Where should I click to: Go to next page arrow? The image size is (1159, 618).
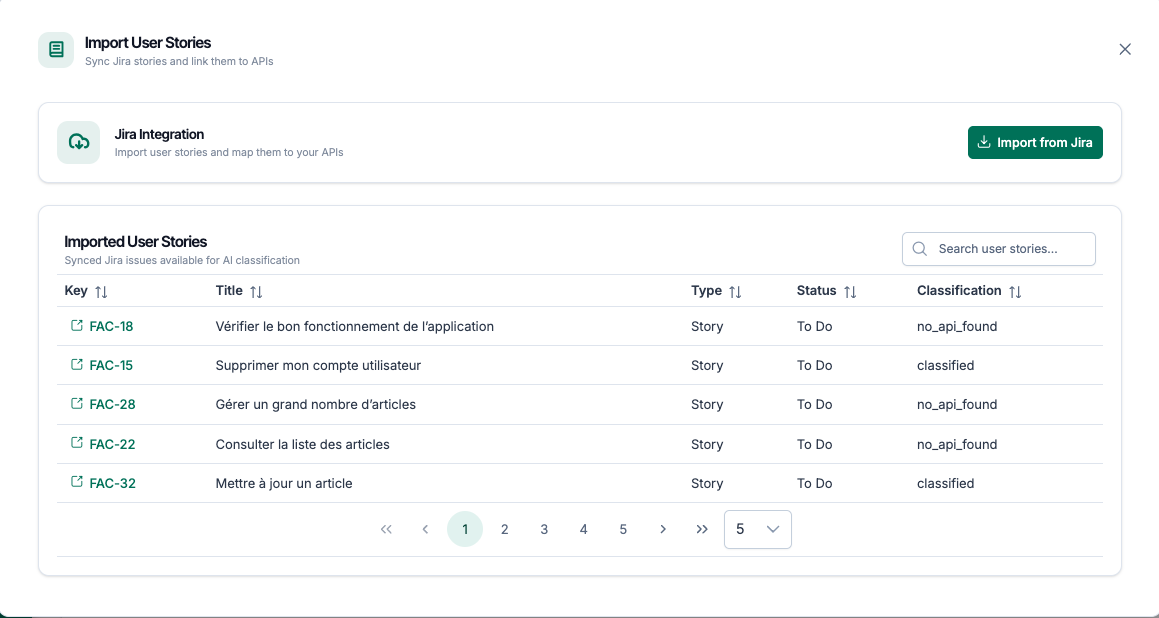tap(662, 530)
